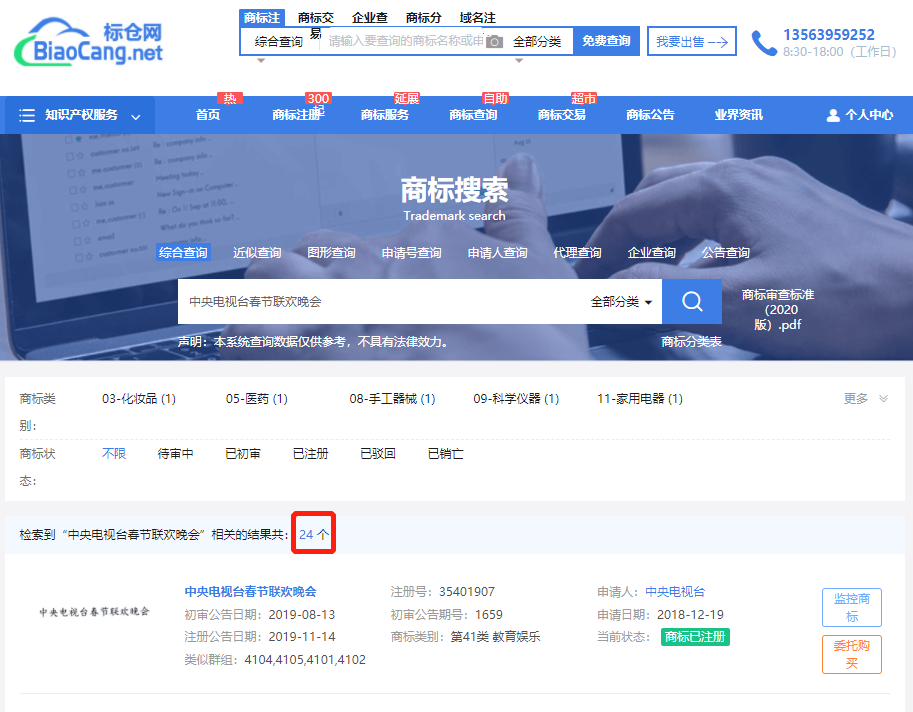The image size is (913, 712).
Task: Switch to 申请人查询 search tab
Action: [498, 253]
